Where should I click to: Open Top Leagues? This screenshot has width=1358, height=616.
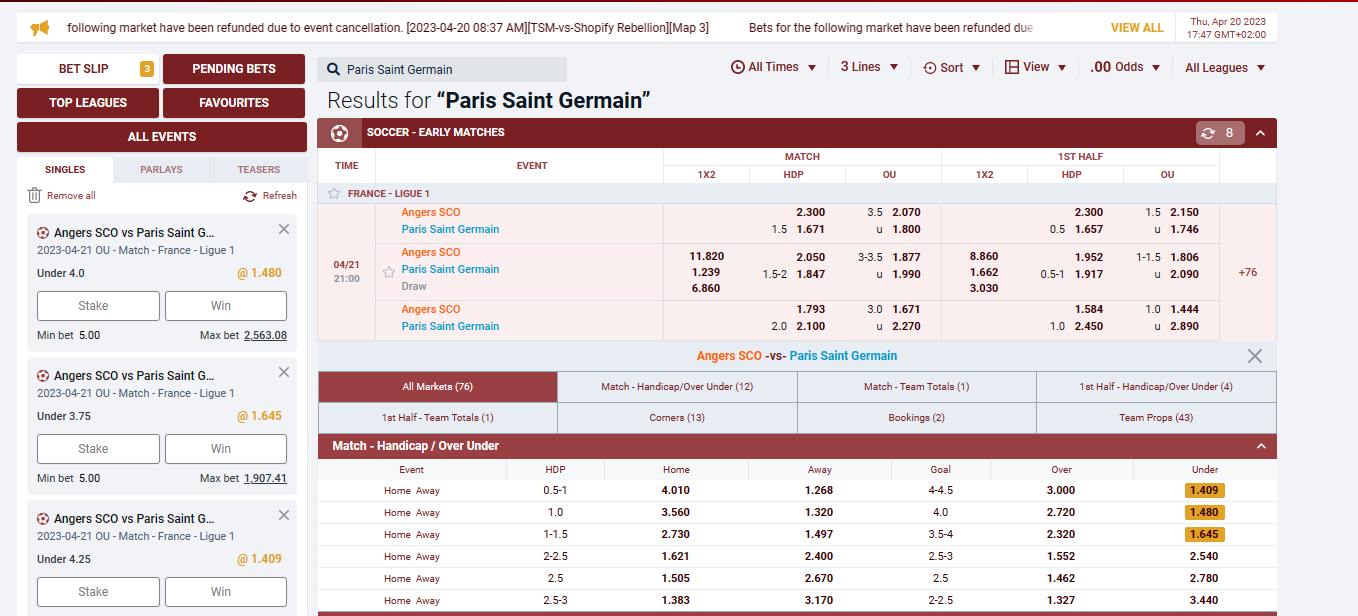[88, 103]
